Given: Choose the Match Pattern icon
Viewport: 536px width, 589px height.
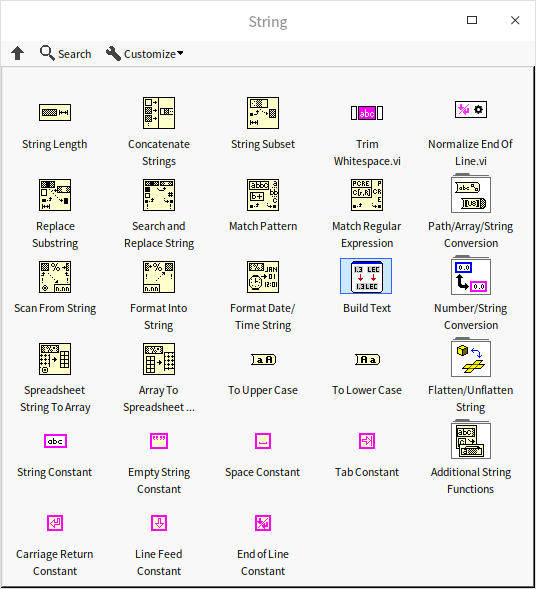Looking at the screenshot, I should [263, 195].
